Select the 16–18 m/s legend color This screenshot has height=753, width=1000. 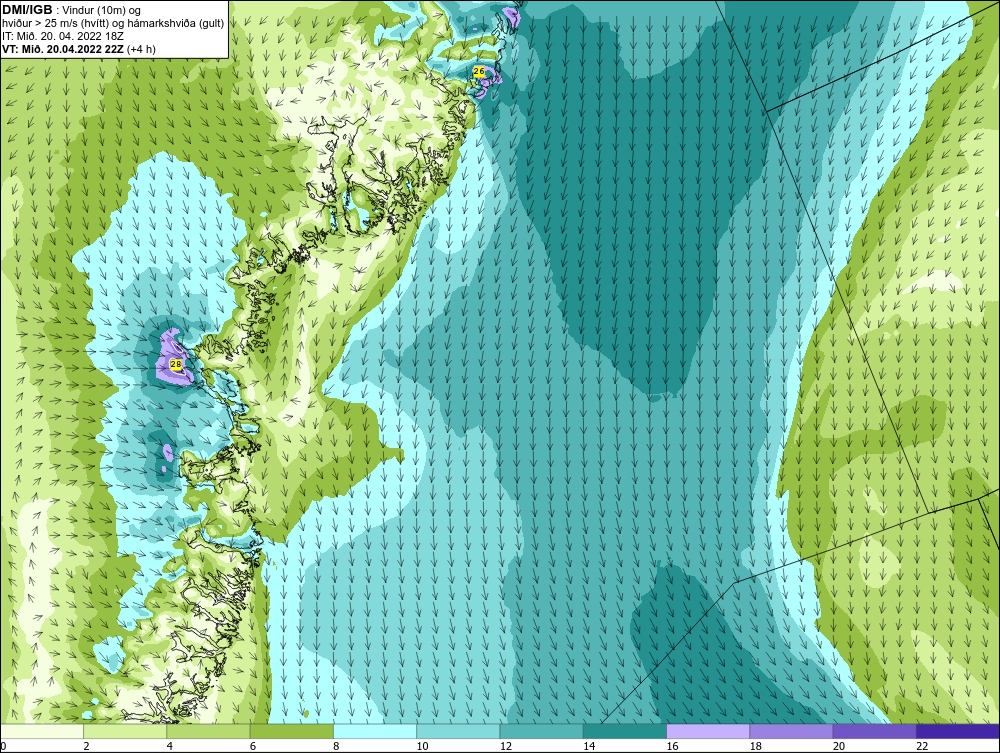pos(708,731)
